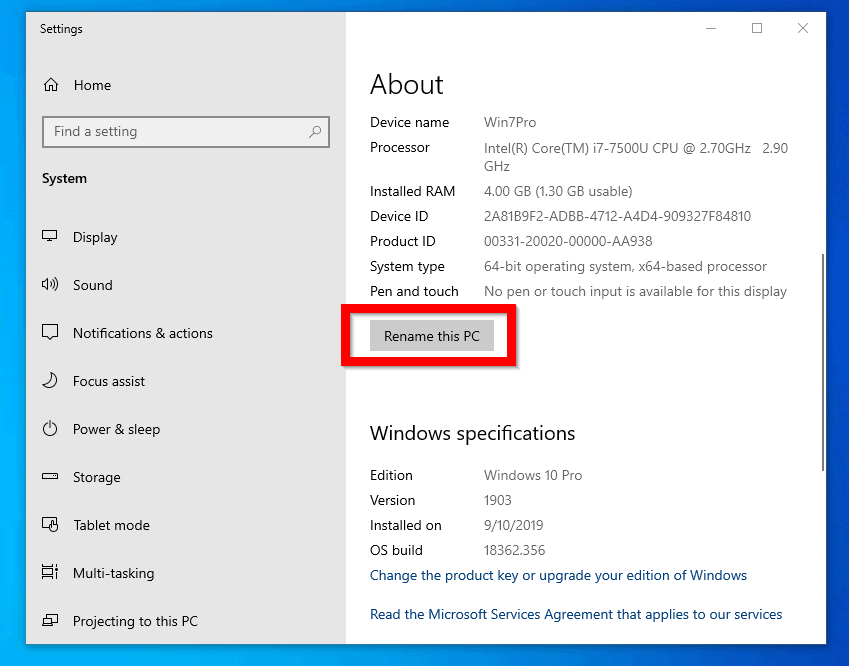Open the change product key link
Screen dimensions: 849x666
click(x=558, y=575)
